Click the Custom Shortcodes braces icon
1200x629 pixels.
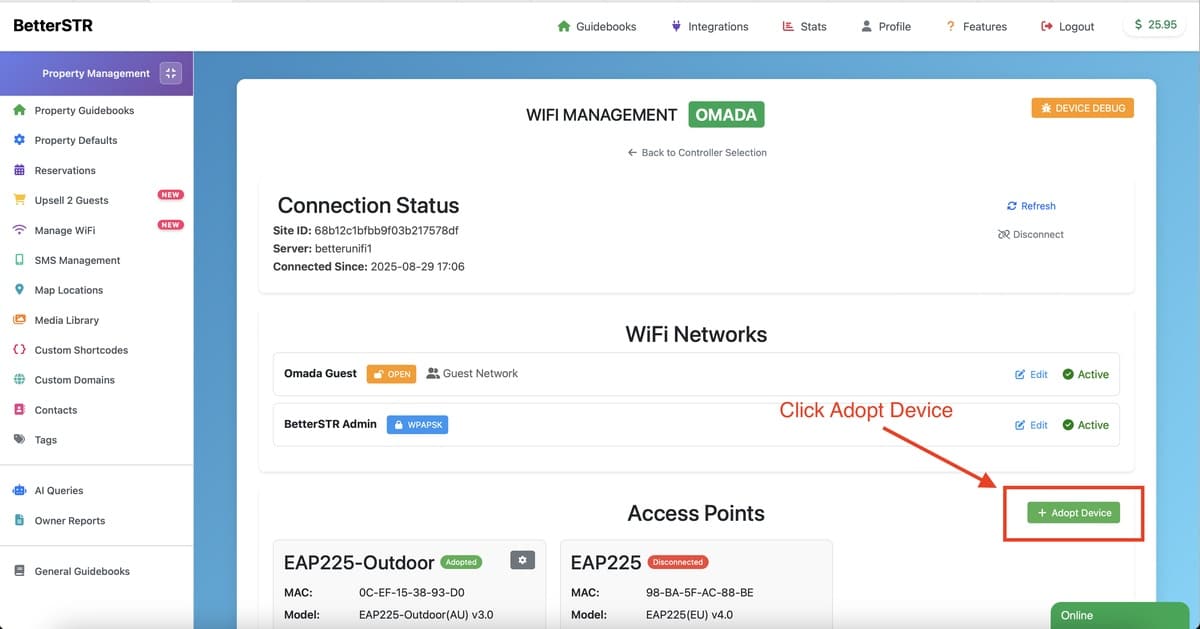pyautogui.click(x=19, y=350)
